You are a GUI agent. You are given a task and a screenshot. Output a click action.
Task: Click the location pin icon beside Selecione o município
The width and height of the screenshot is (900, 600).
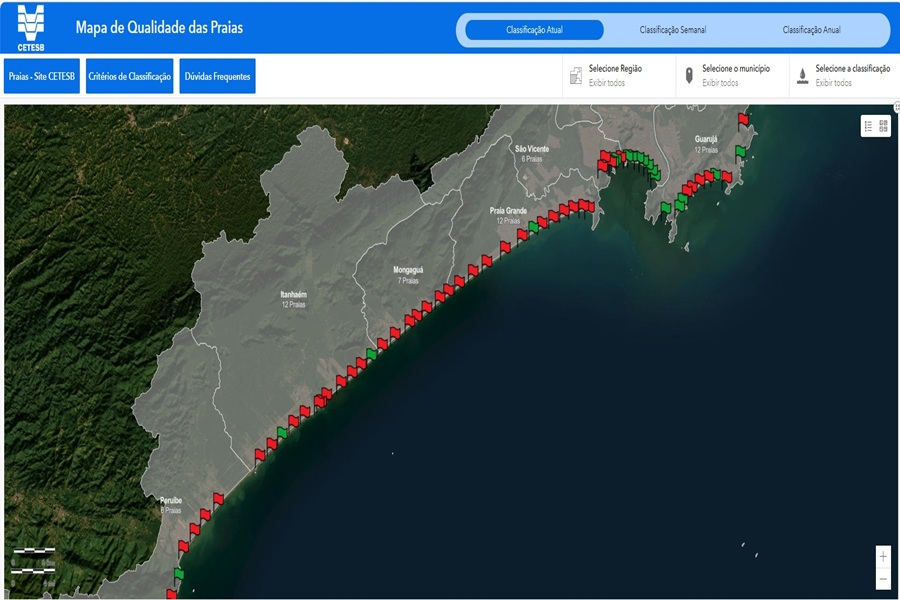pos(689,75)
